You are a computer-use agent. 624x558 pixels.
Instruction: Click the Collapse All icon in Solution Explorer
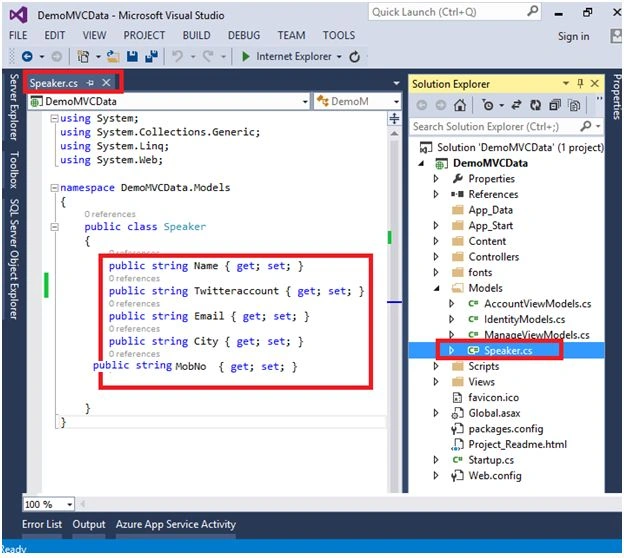coord(554,105)
